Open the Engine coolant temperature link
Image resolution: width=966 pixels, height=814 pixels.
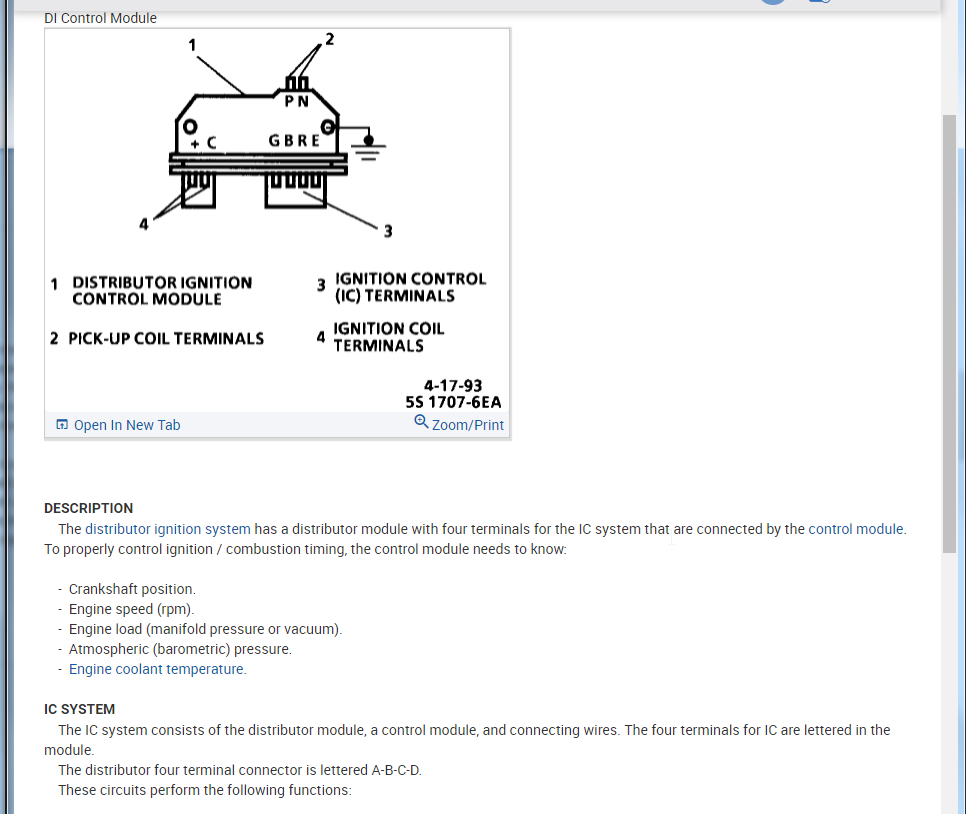156,669
